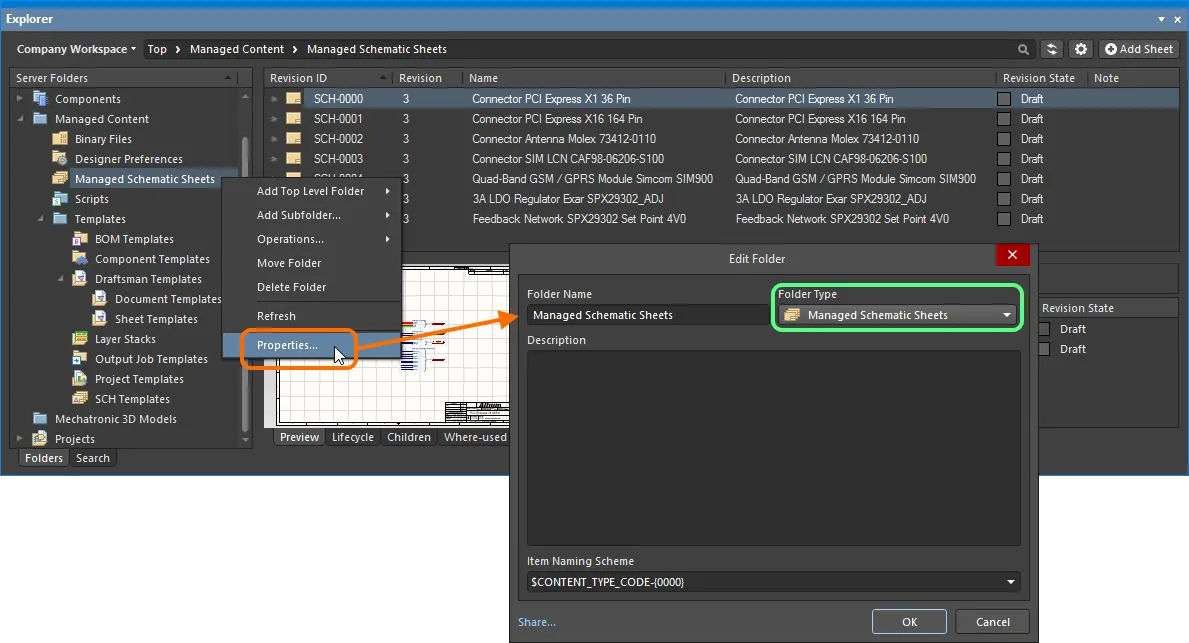1189x643 pixels.
Task: Open the Folder Type dropdown in Edit Folder
Action: pos(1009,315)
